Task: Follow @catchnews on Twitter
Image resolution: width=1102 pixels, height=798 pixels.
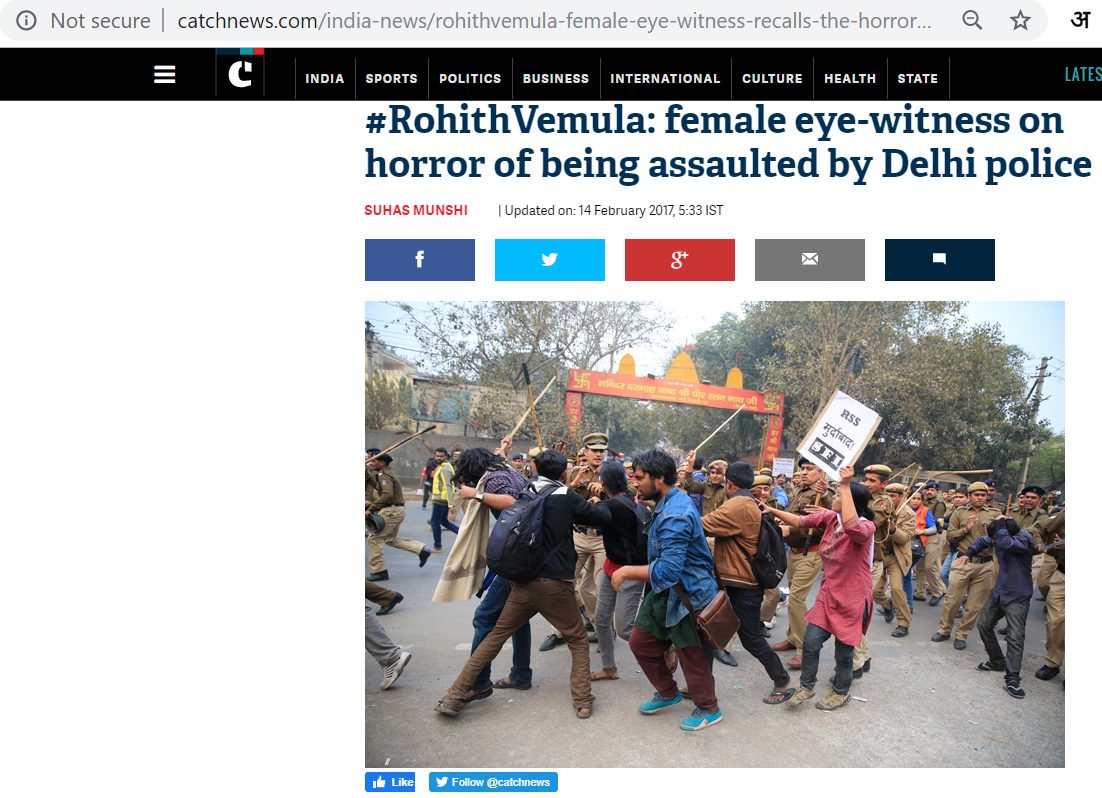Action: pos(493,782)
